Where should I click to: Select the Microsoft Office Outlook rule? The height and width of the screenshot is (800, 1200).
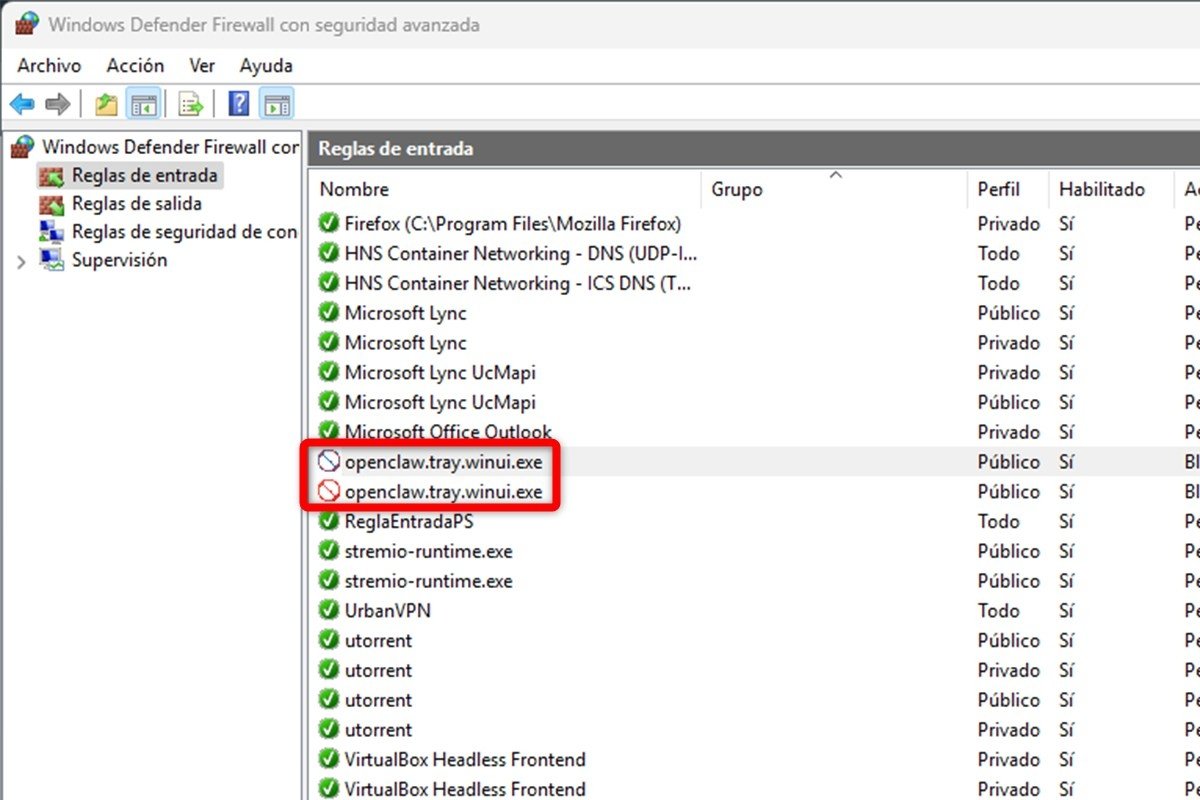point(448,432)
